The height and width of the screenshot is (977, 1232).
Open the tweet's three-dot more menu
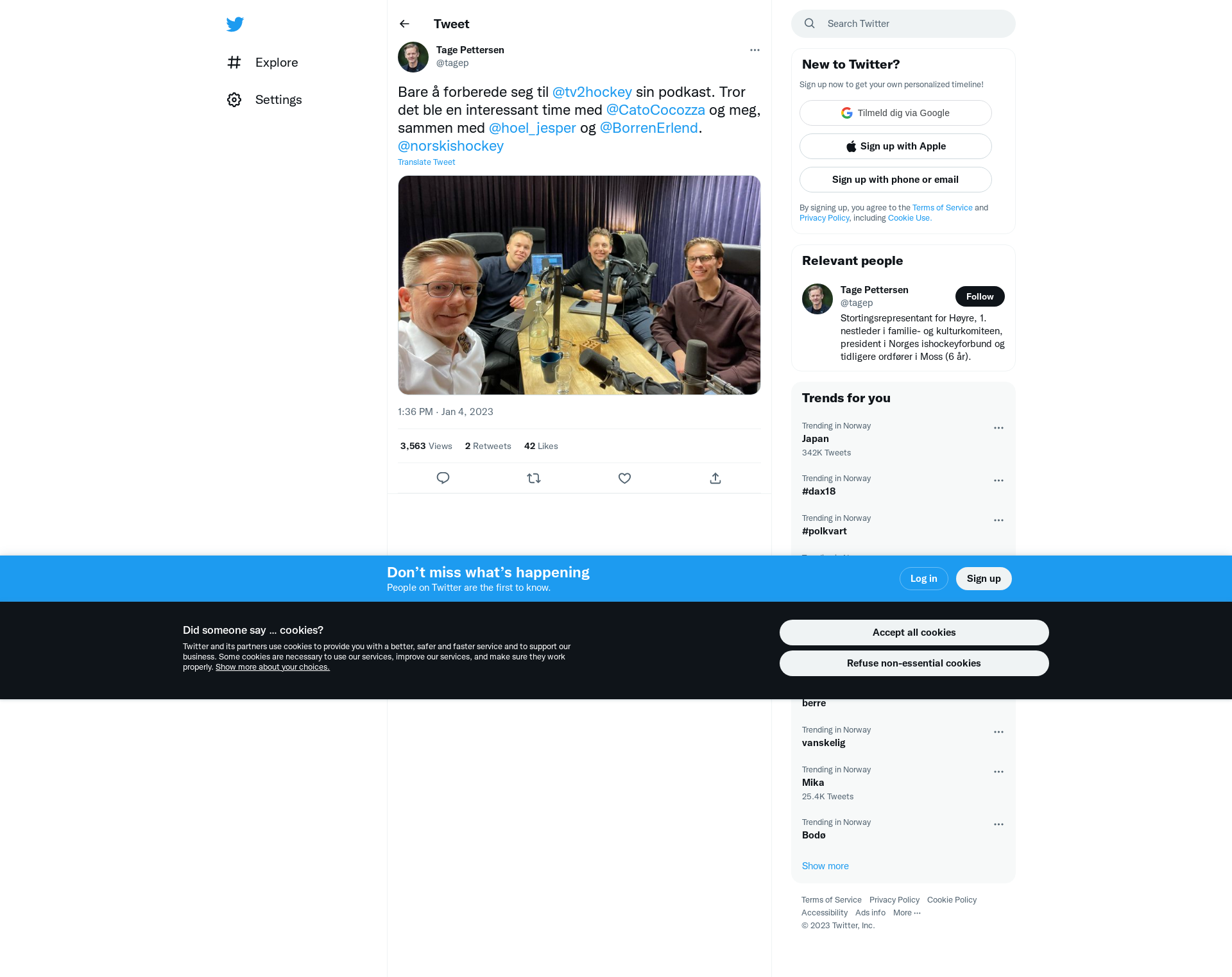(x=755, y=50)
